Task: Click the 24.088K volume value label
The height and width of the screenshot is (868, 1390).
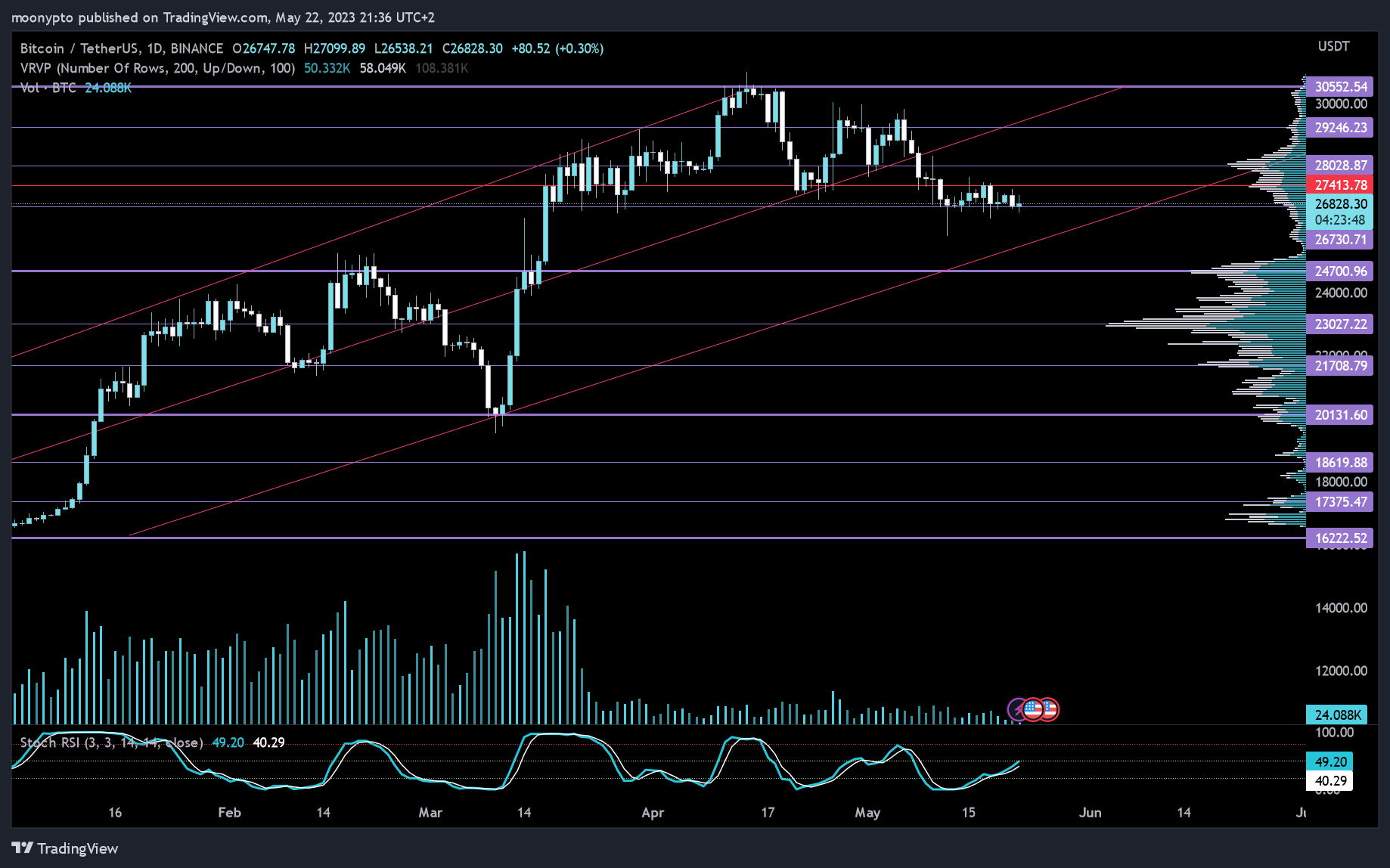Action: (1337, 715)
